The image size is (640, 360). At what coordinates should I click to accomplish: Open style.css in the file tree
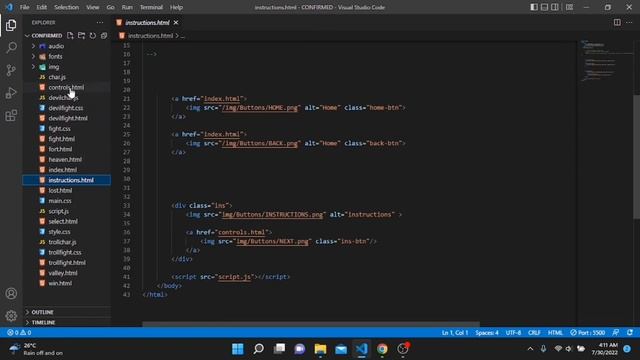59,231
